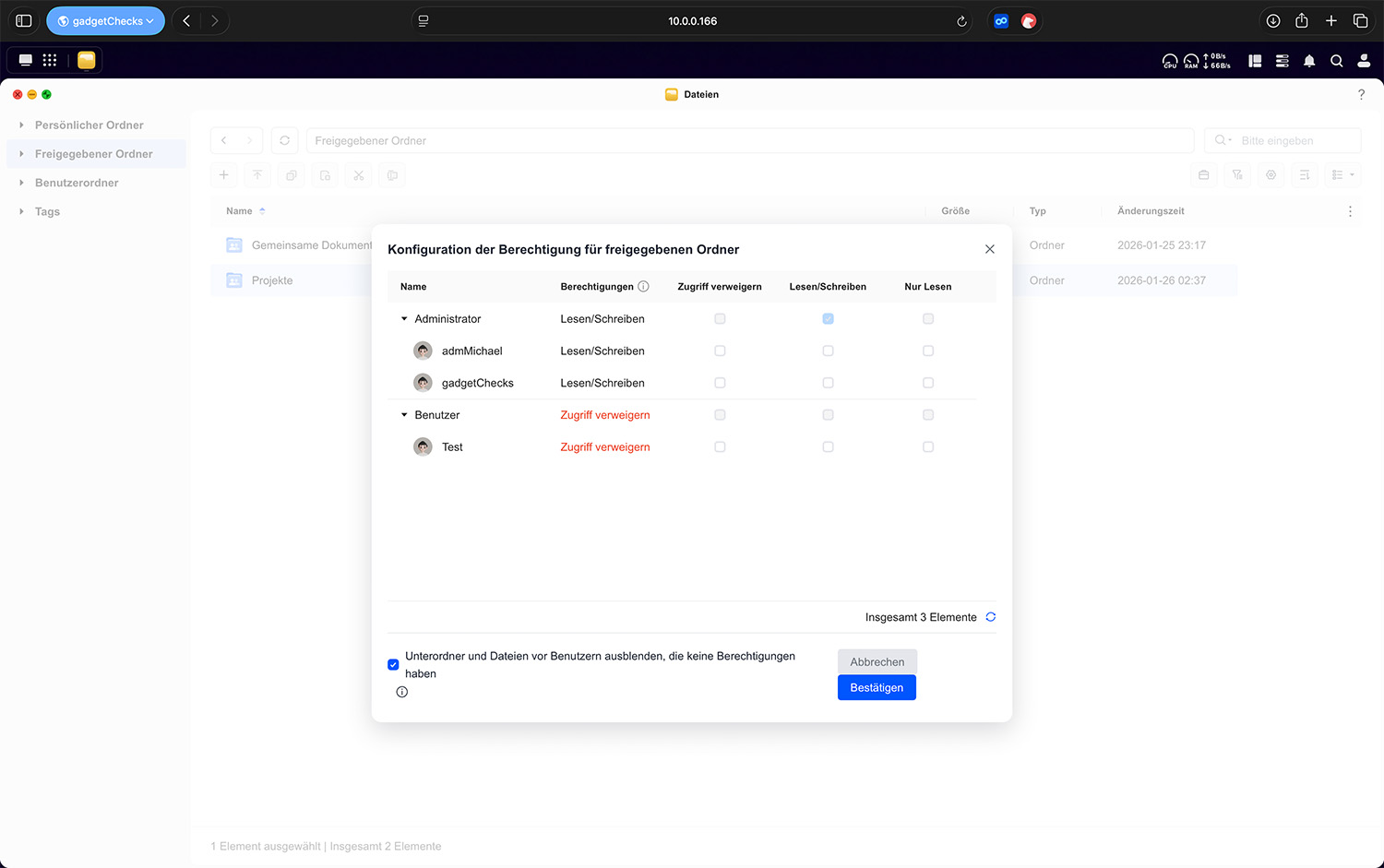Collapse the Administrator group row
1384x868 pixels.
click(404, 319)
